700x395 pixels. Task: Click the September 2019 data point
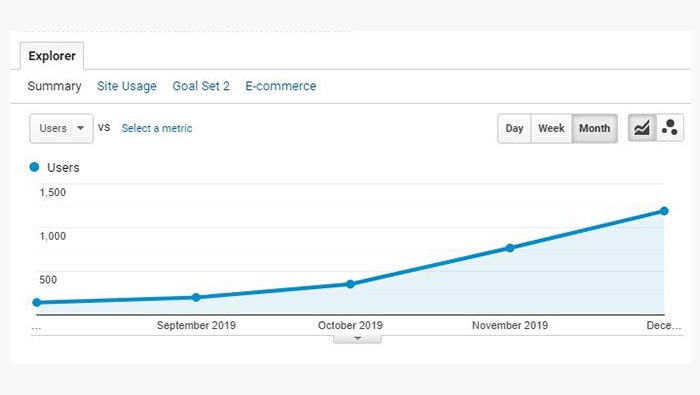196,297
